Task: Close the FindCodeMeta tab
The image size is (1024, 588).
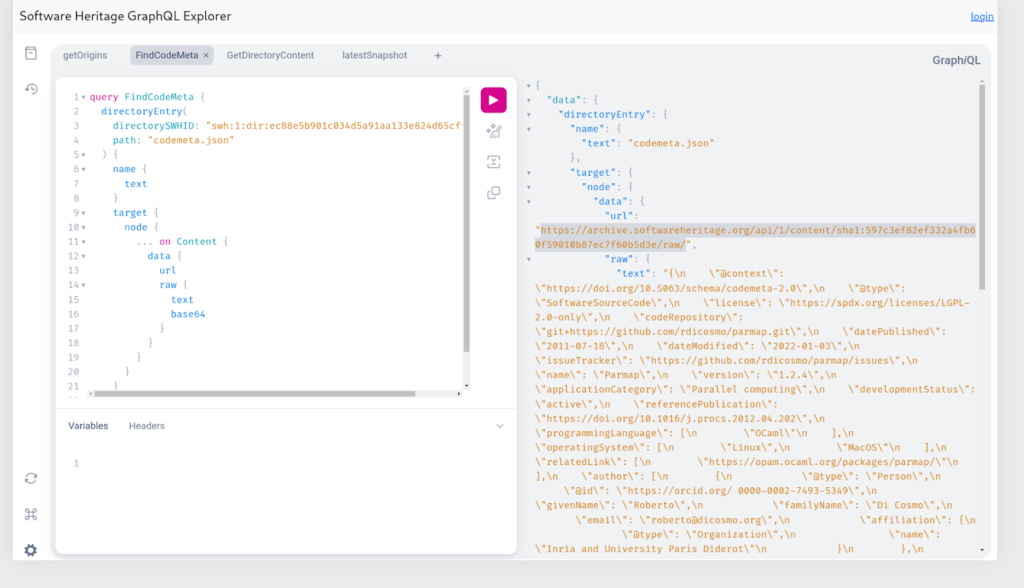Action: coord(206,56)
